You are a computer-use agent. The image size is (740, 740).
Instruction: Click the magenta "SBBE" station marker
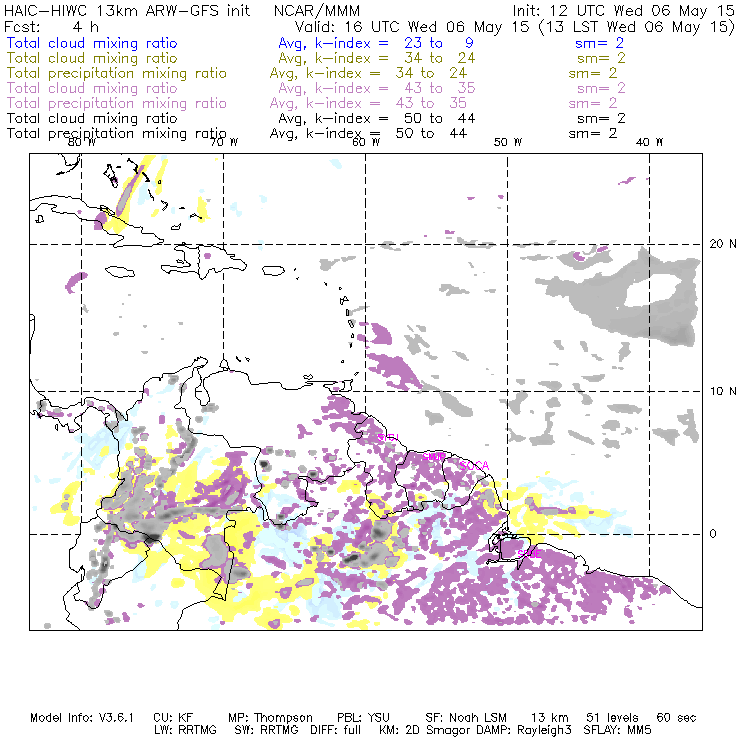(529, 554)
